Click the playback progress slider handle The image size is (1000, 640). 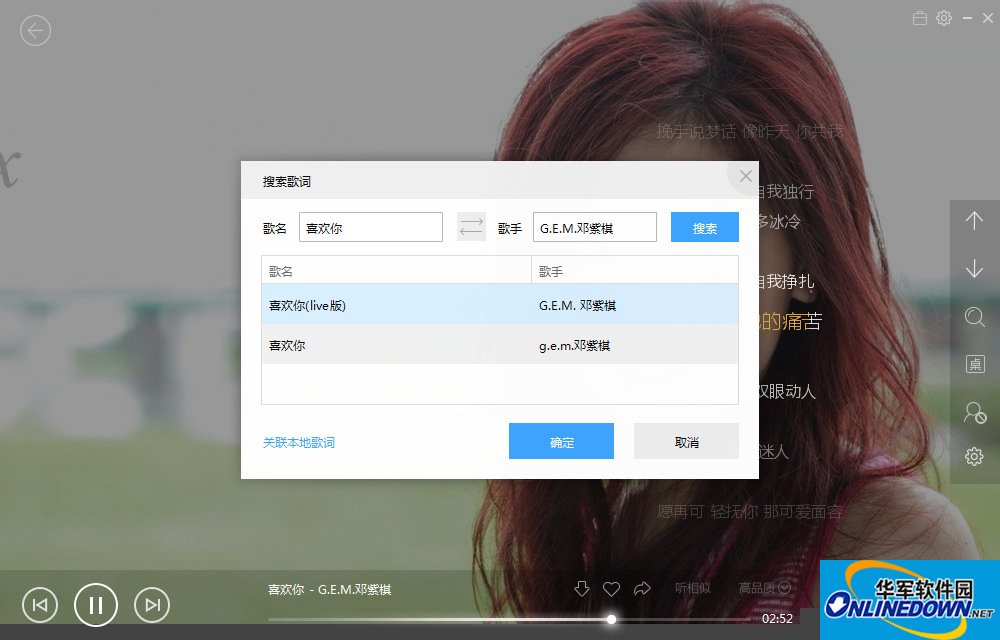click(x=611, y=619)
